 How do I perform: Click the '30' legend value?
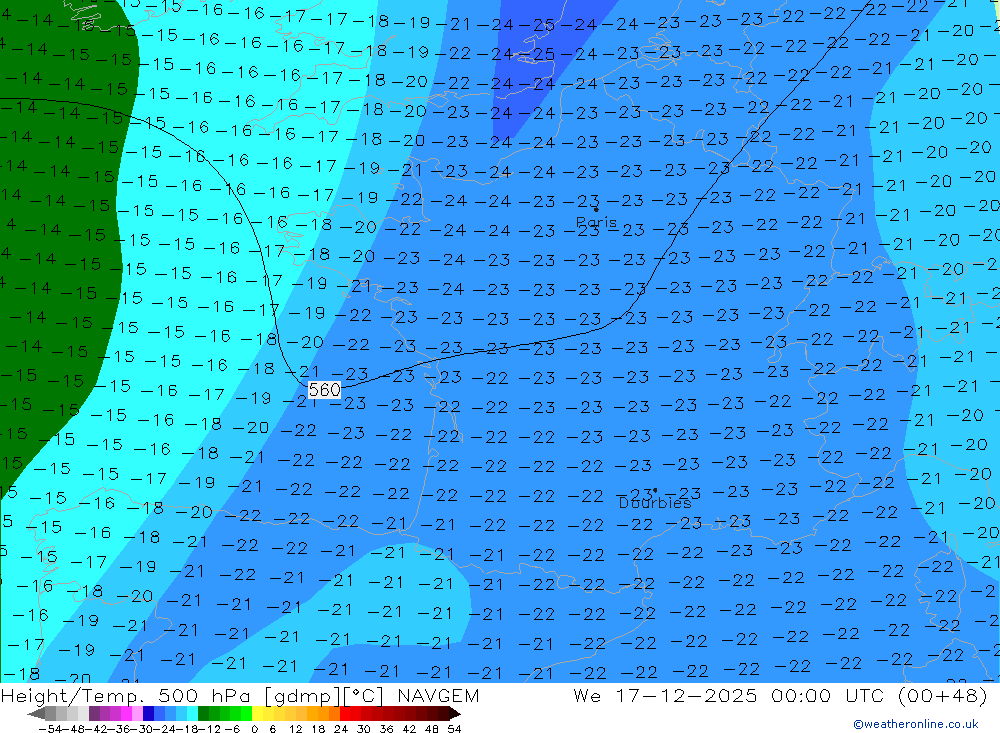pyautogui.click(x=364, y=729)
